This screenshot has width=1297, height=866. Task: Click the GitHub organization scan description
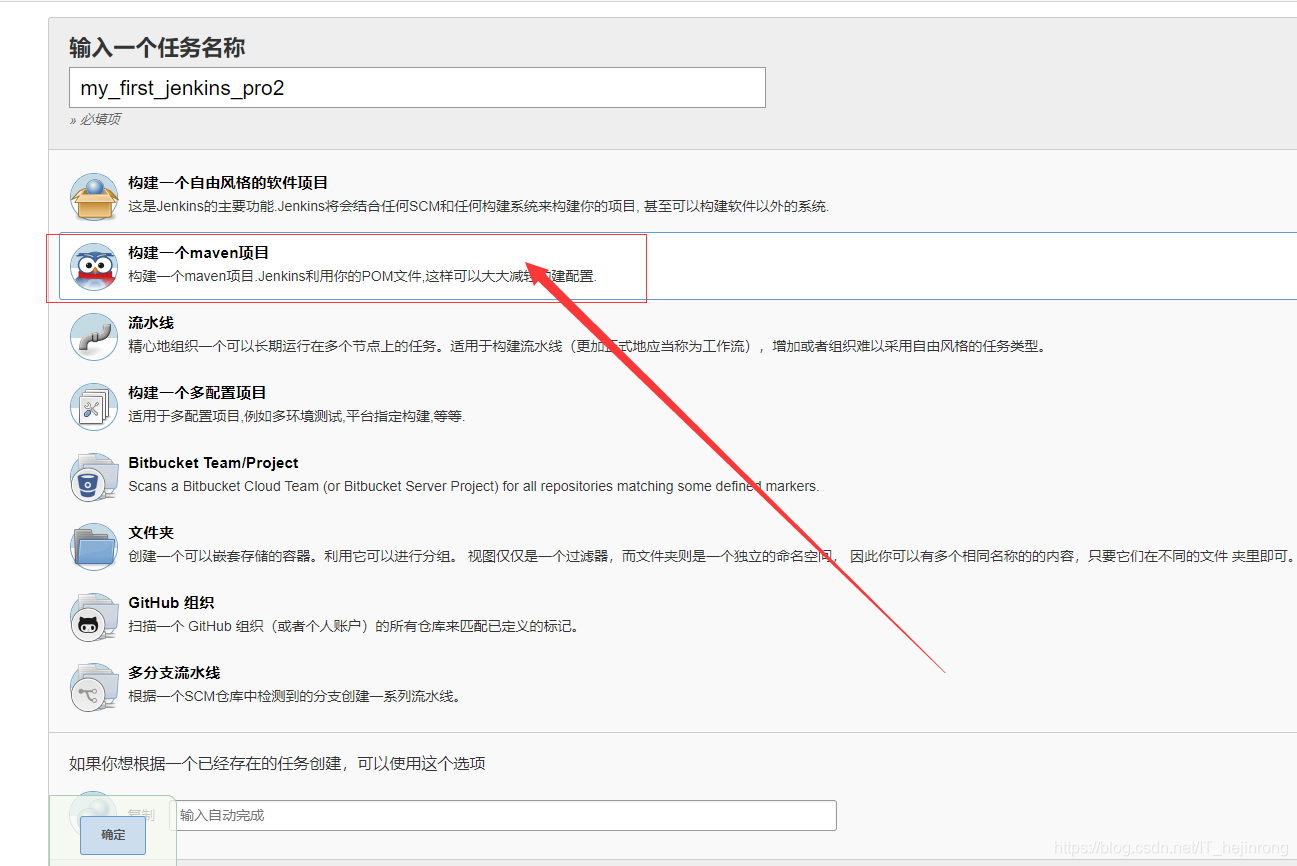pyautogui.click(x=354, y=627)
